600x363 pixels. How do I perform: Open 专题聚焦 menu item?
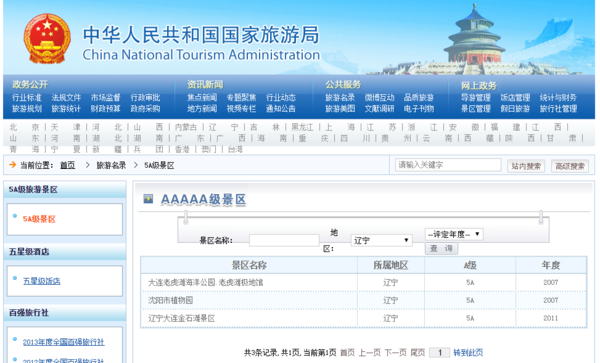pyautogui.click(x=241, y=98)
